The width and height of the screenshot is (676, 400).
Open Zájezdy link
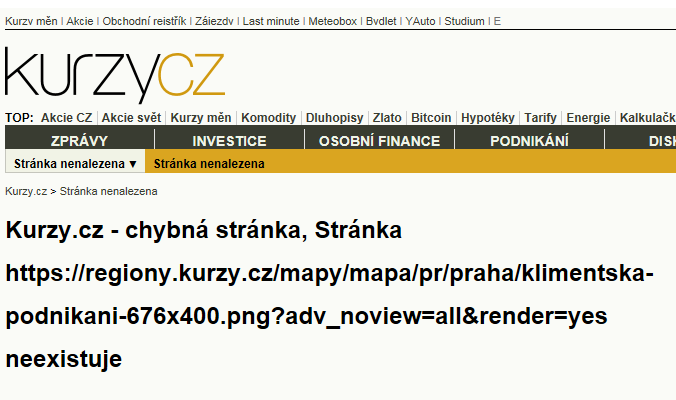pos(214,21)
